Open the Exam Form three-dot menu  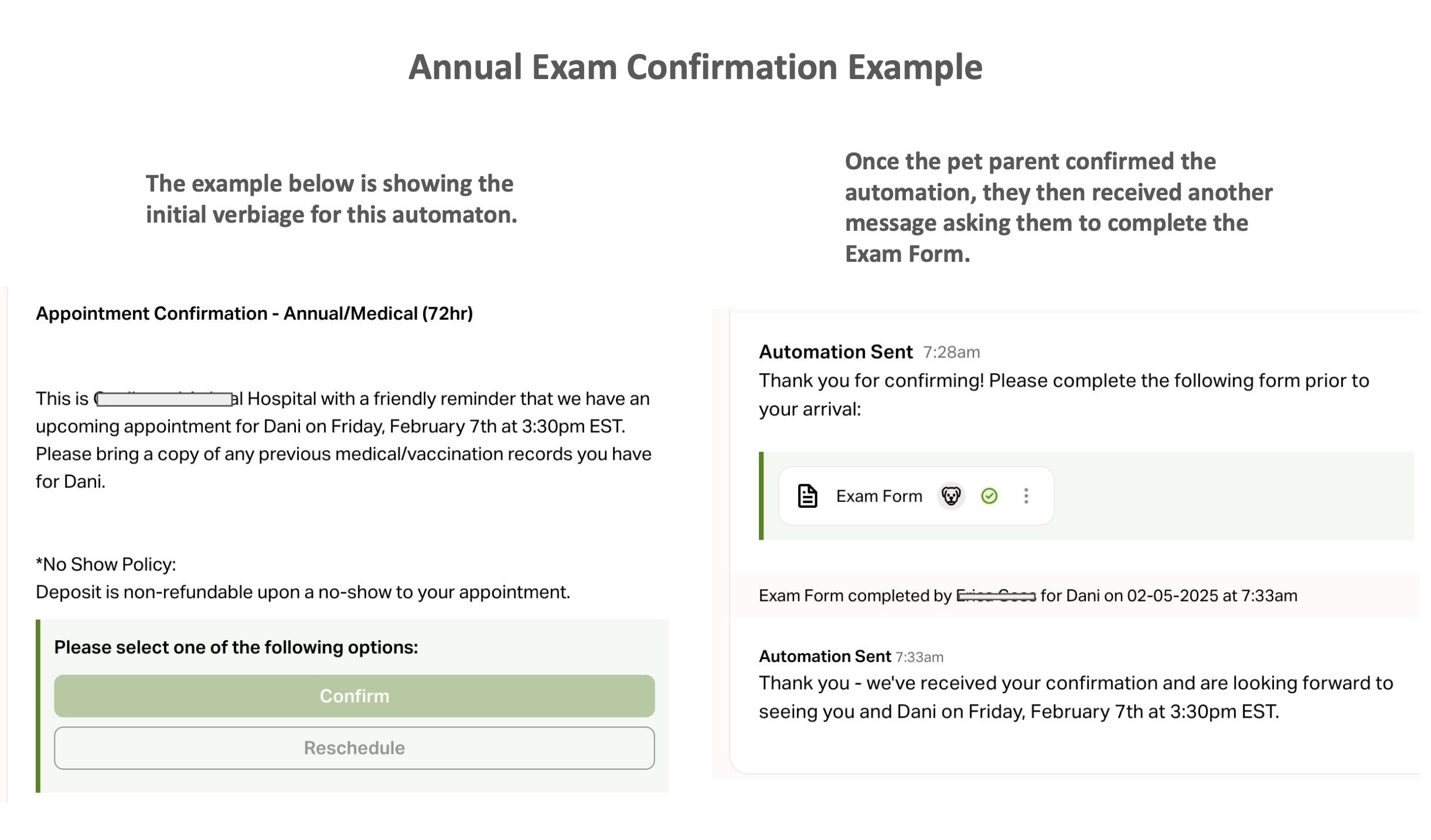(1025, 496)
